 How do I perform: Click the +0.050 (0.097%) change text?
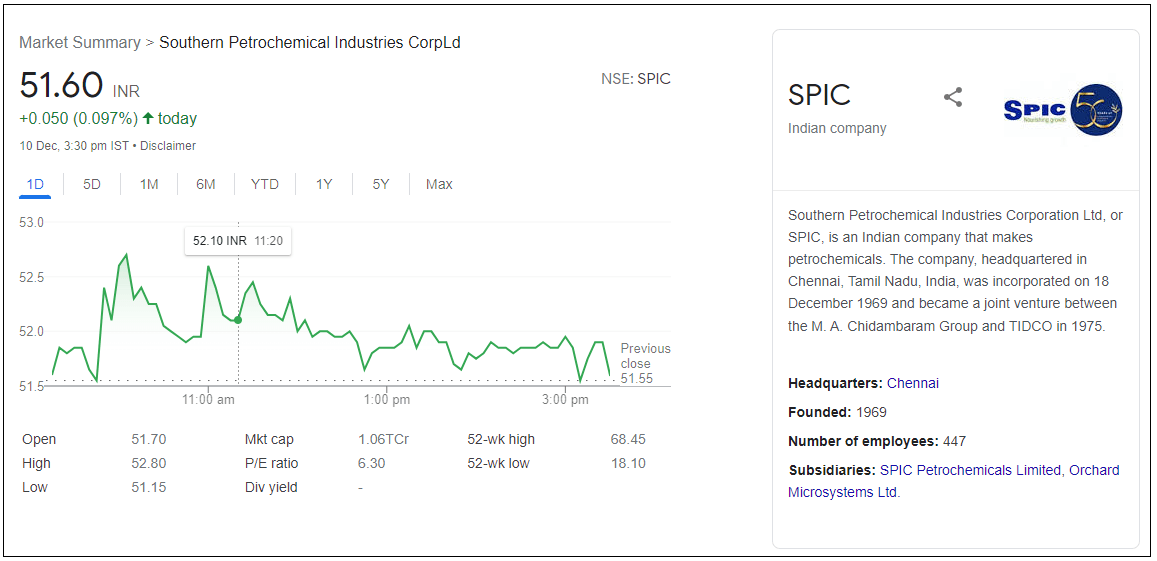tap(79, 118)
